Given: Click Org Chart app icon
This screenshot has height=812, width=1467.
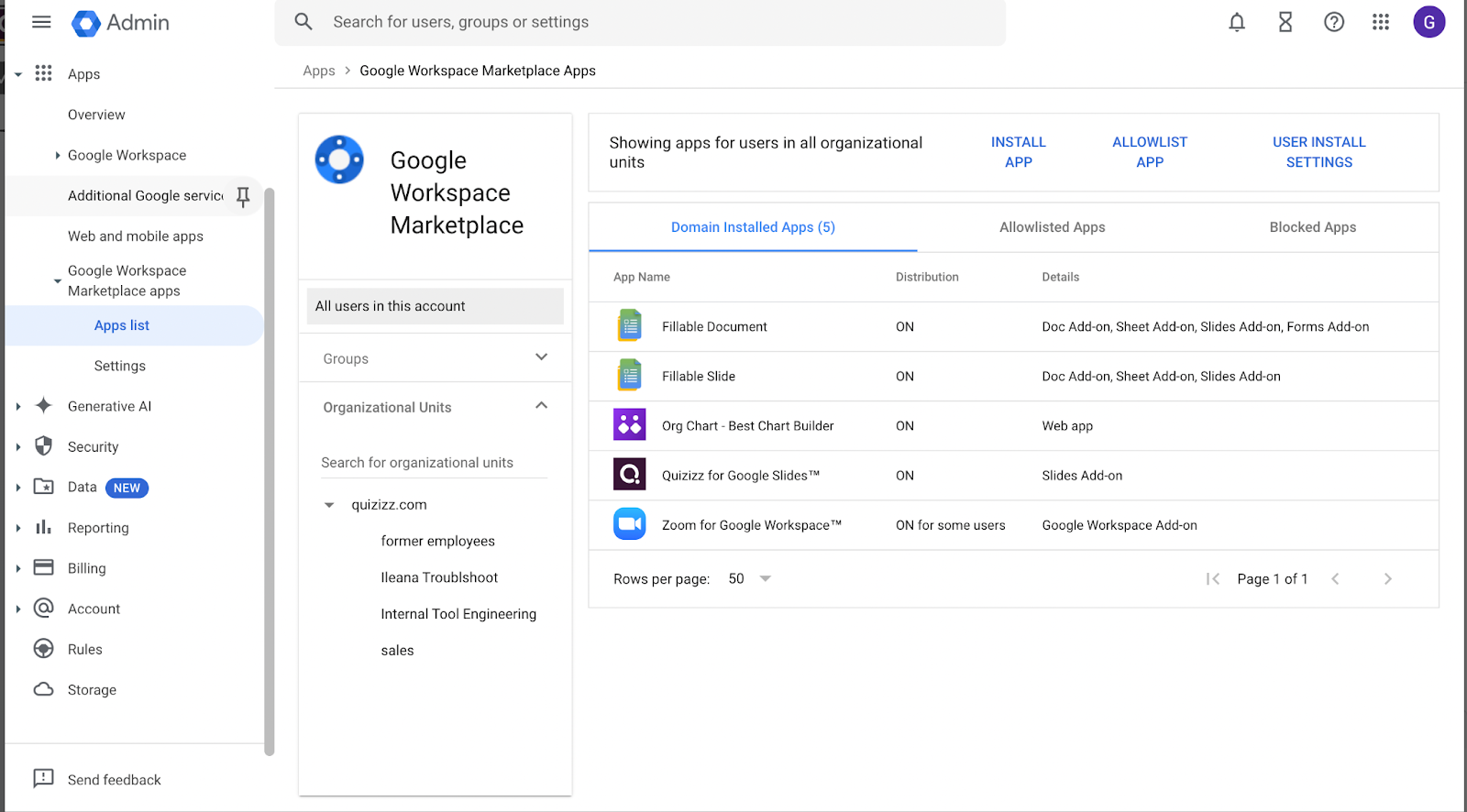Looking at the screenshot, I should click(x=629, y=425).
